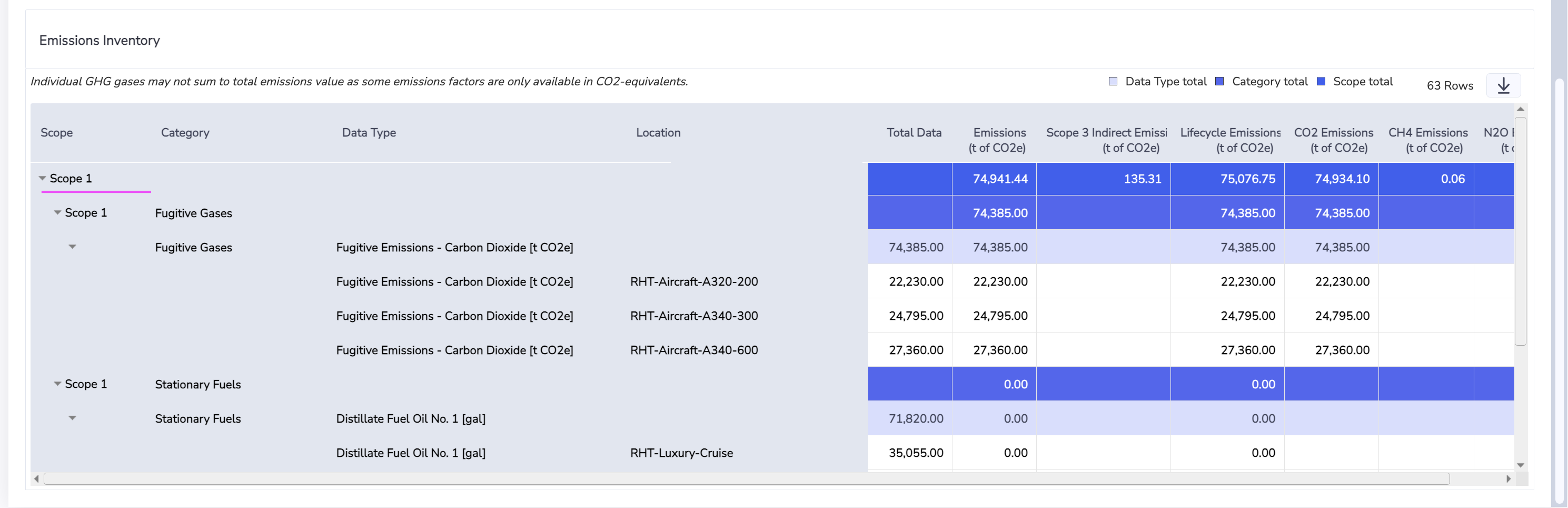The image size is (1568, 508).
Task: Sort by the Scope column header
Action: (57, 133)
